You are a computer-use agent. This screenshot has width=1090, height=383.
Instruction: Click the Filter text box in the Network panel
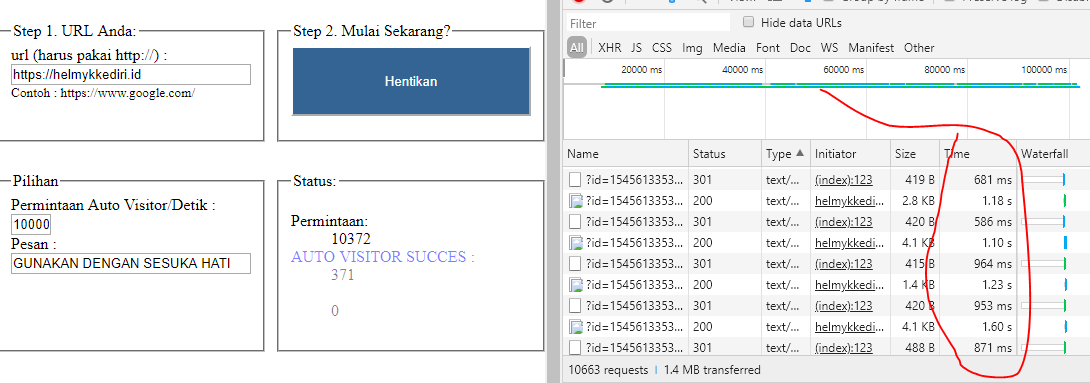(648, 23)
